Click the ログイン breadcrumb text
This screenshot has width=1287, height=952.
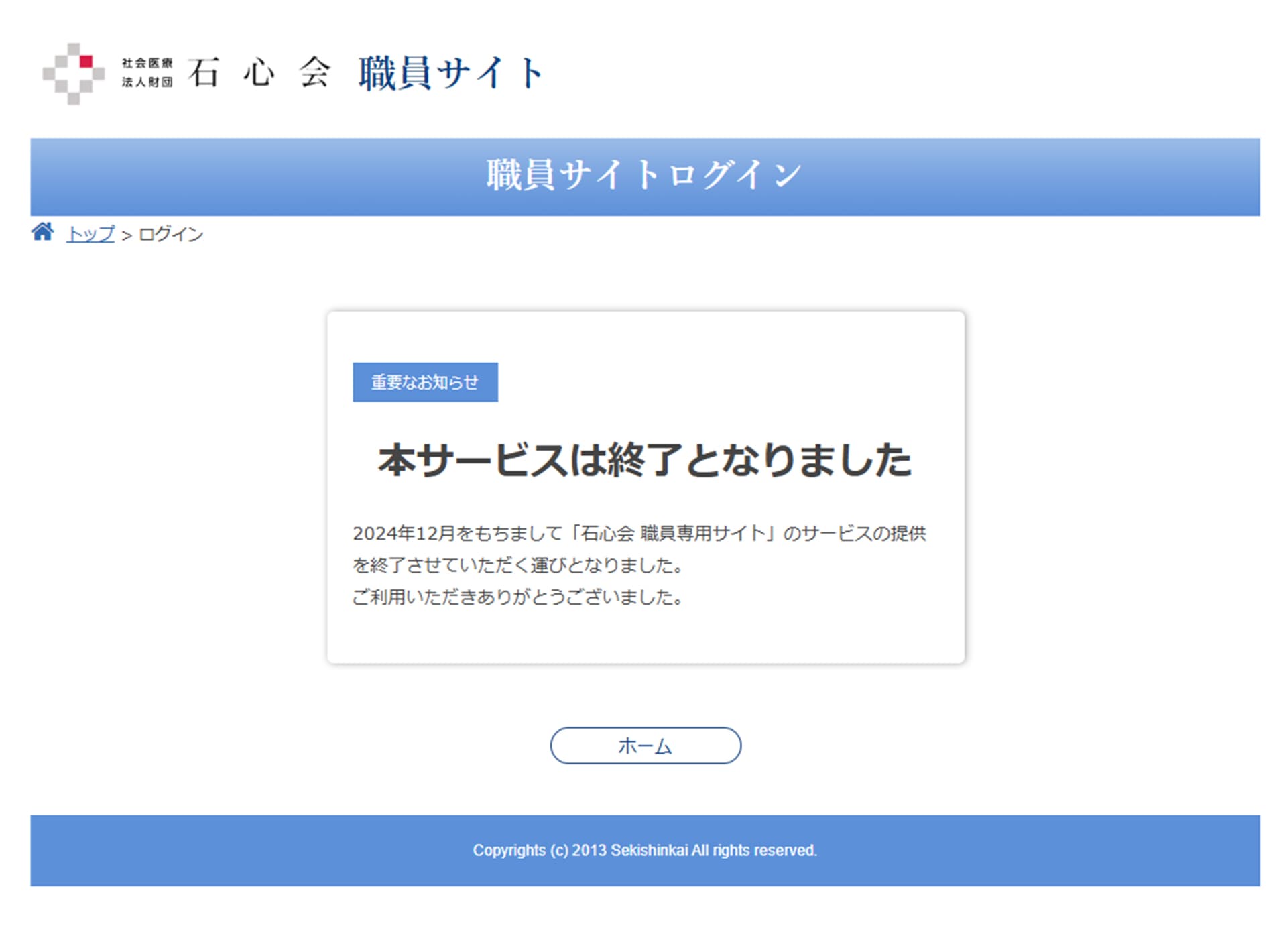[171, 234]
